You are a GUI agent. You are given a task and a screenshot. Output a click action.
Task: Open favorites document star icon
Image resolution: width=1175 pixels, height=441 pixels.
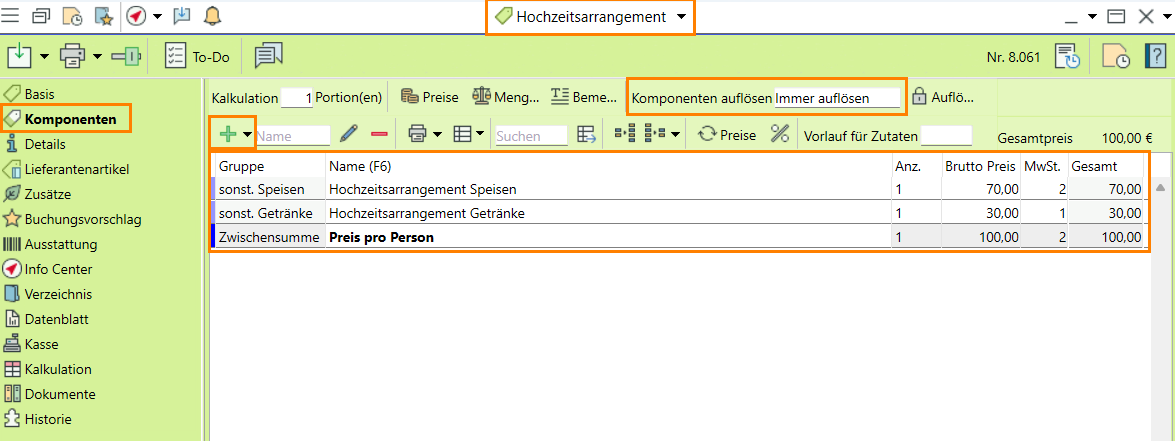[103, 16]
